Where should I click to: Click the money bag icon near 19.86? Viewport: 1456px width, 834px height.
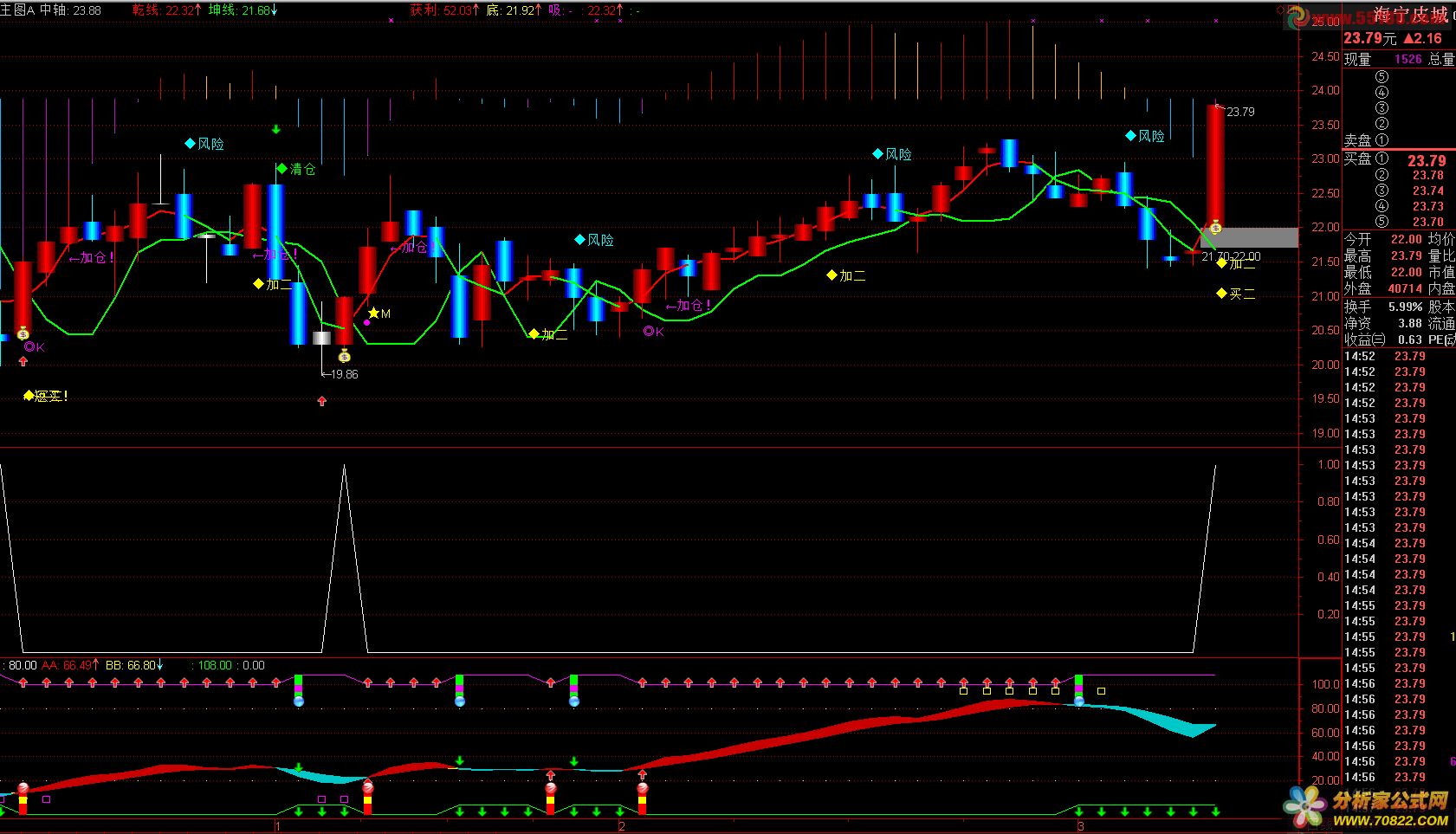[345, 356]
